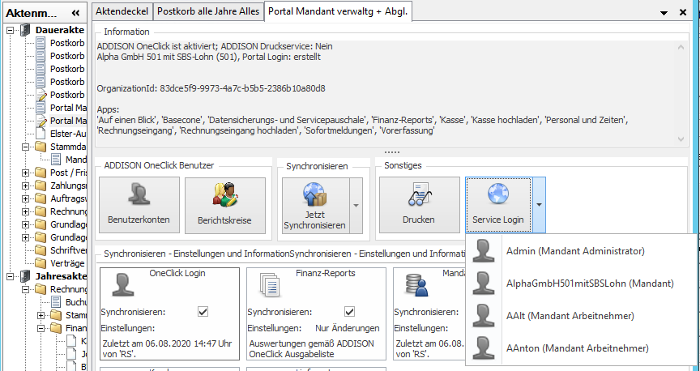The image size is (700, 371).
Task: Open the Schriftverkehr folder icon
Action: [x=41, y=250]
